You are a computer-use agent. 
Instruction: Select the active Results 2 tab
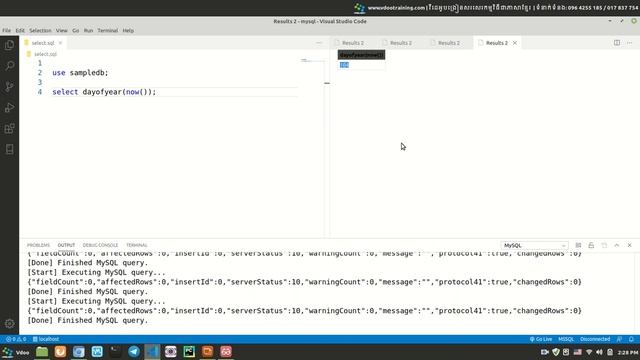(x=496, y=43)
